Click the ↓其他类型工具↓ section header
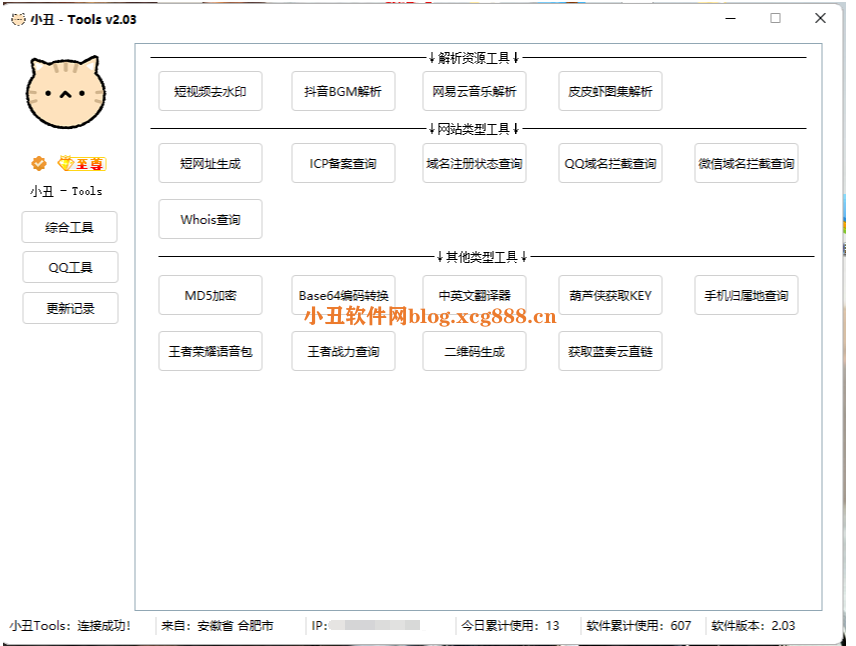856x646 pixels. tap(482, 257)
